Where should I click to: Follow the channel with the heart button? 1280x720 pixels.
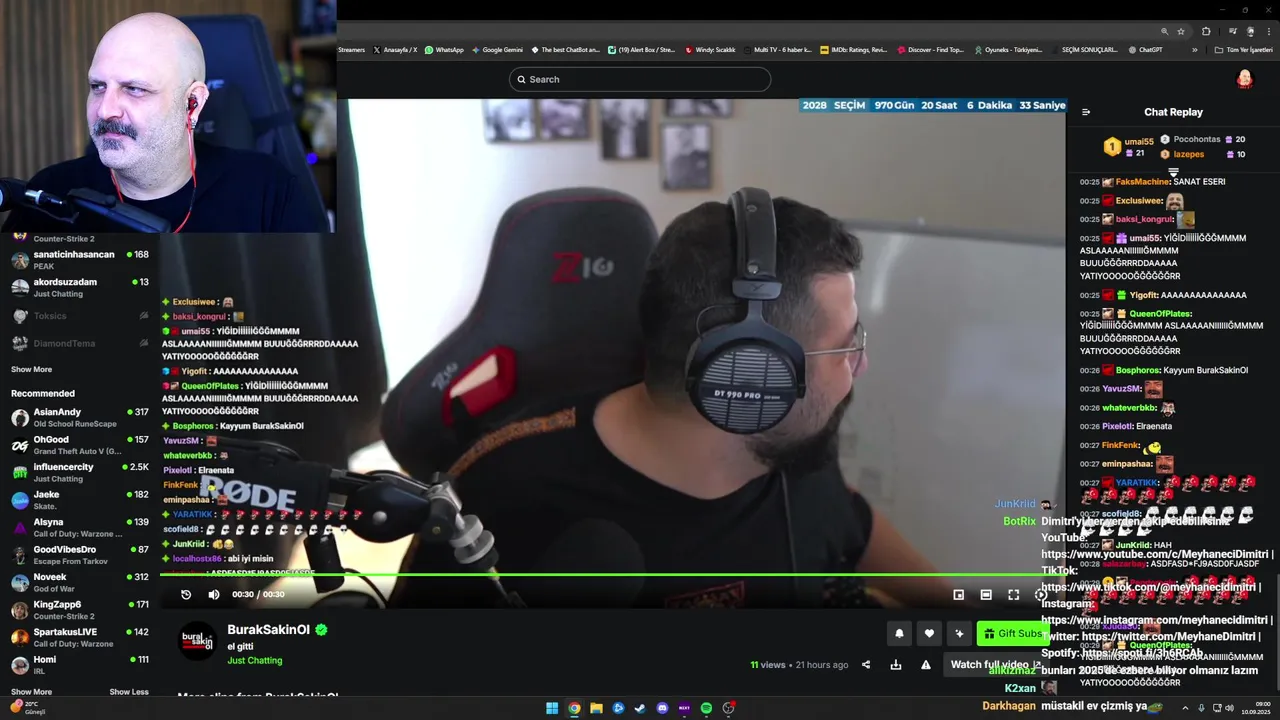[929, 633]
